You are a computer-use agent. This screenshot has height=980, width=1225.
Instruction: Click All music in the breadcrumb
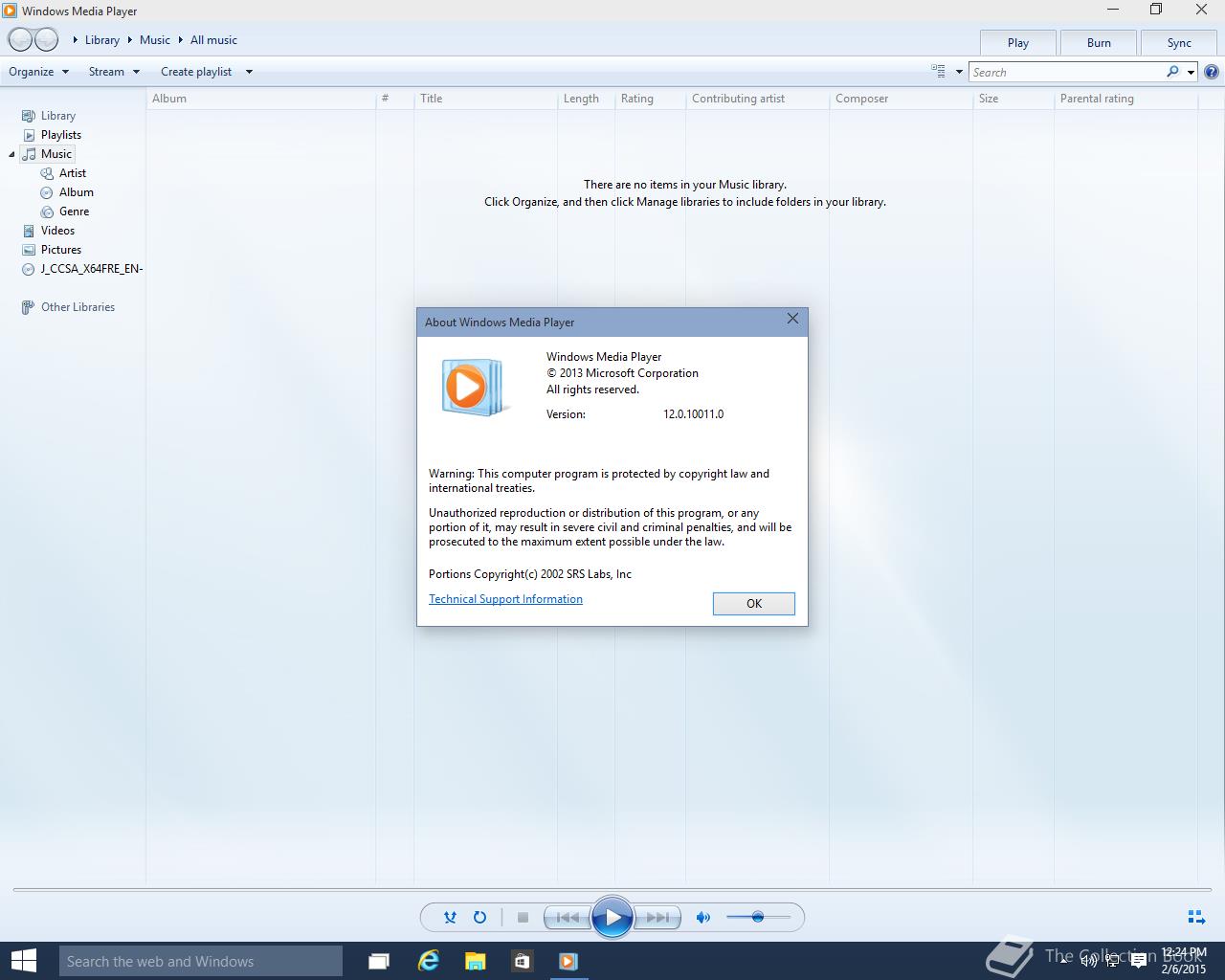[x=213, y=40]
